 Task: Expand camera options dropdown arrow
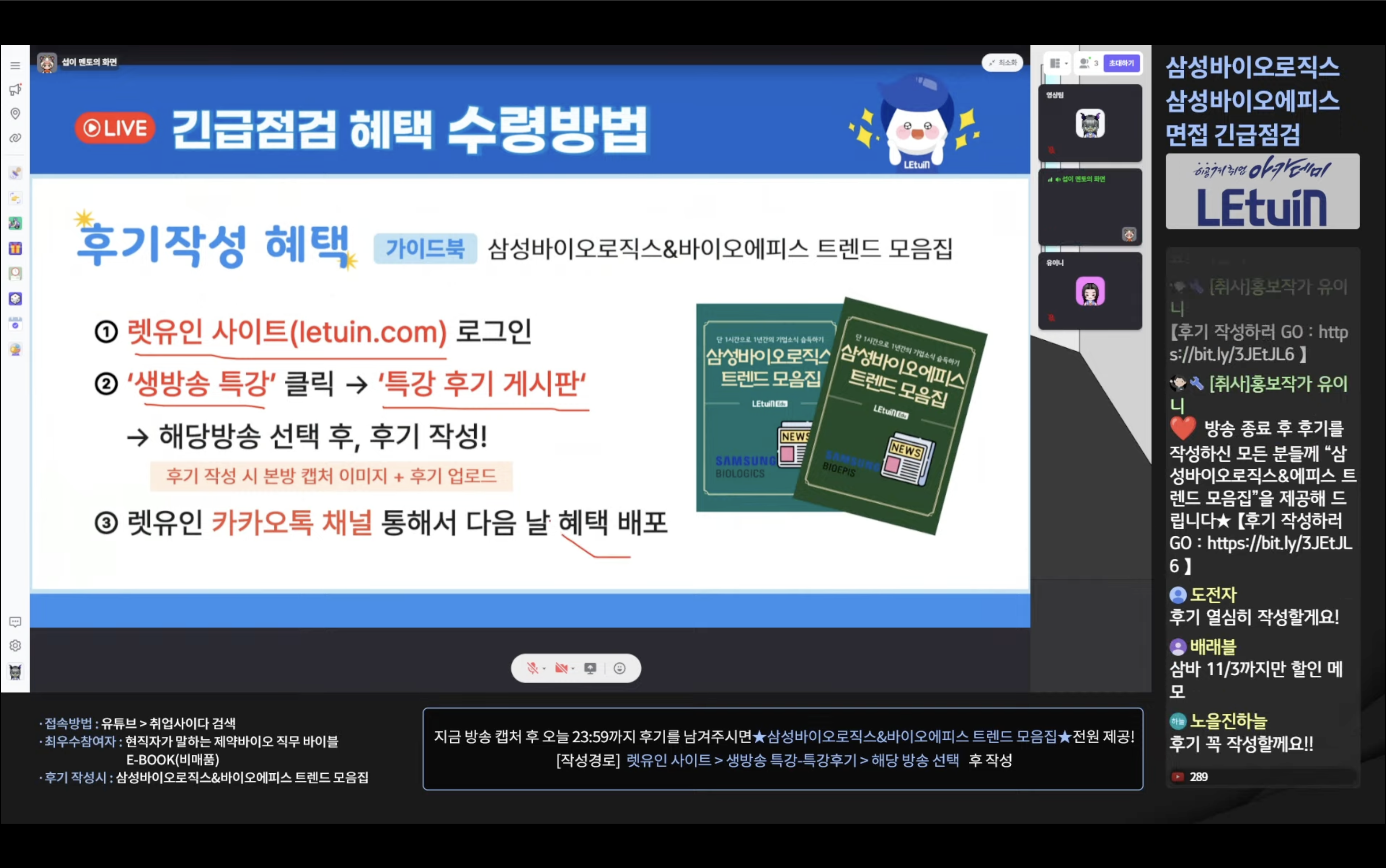(x=573, y=669)
